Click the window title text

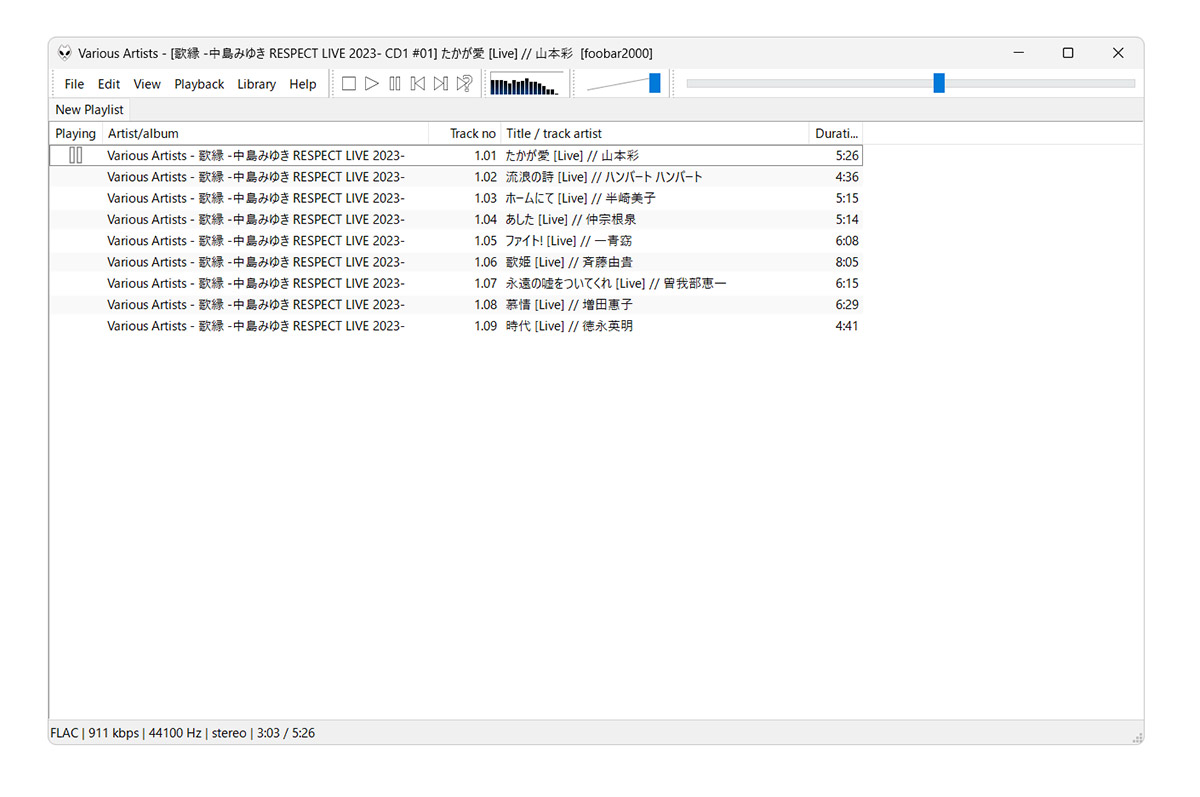pyautogui.click(x=365, y=53)
